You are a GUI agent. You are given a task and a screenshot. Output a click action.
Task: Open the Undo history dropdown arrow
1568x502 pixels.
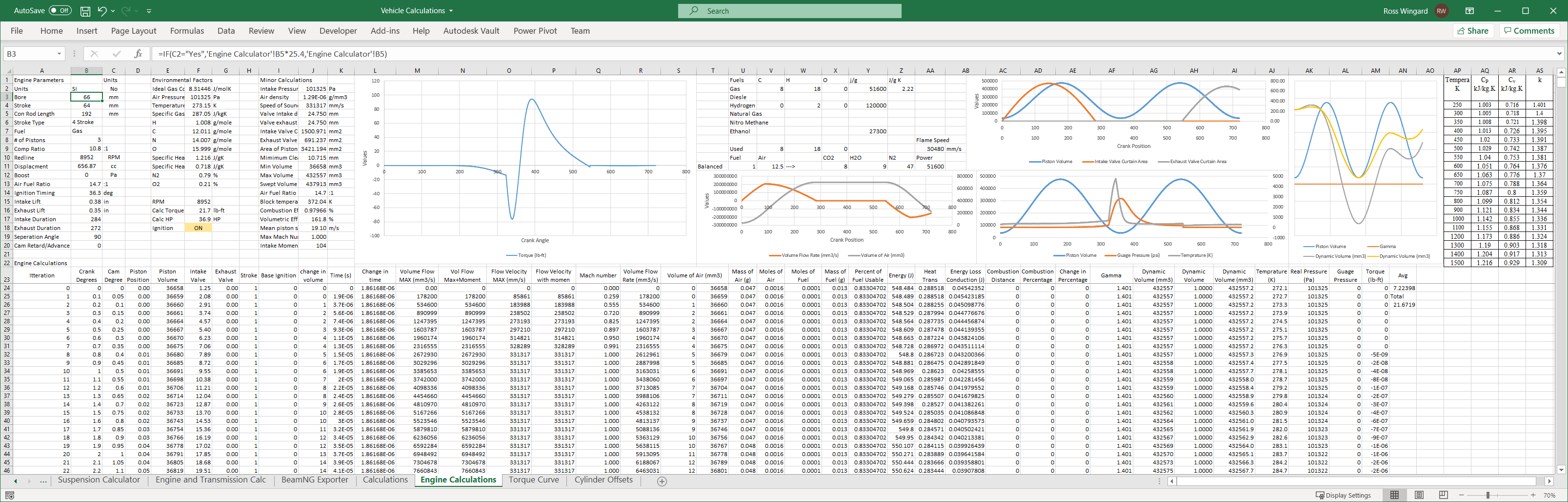pos(113,11)
